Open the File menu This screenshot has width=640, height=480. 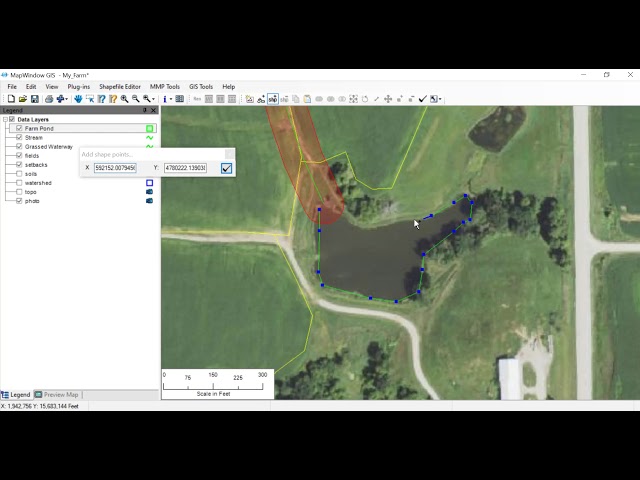[12, 87]
